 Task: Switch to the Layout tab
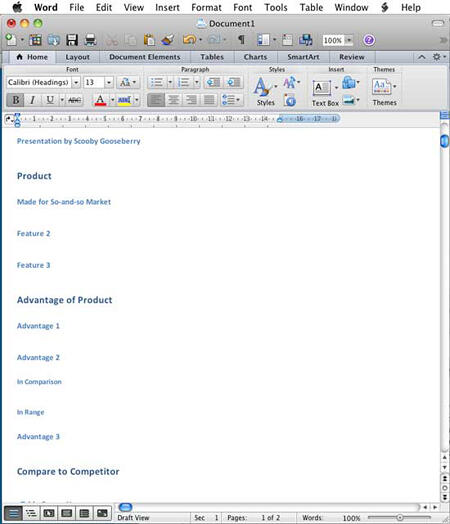click(x=78, y=57)
